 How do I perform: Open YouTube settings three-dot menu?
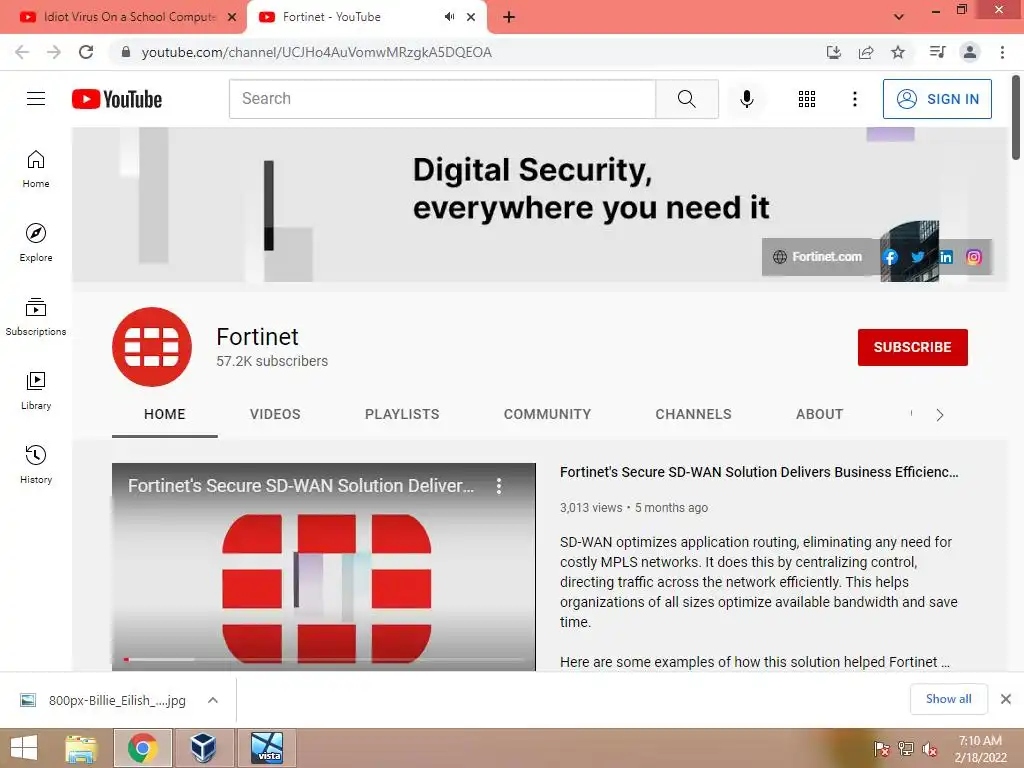(854, 99)
